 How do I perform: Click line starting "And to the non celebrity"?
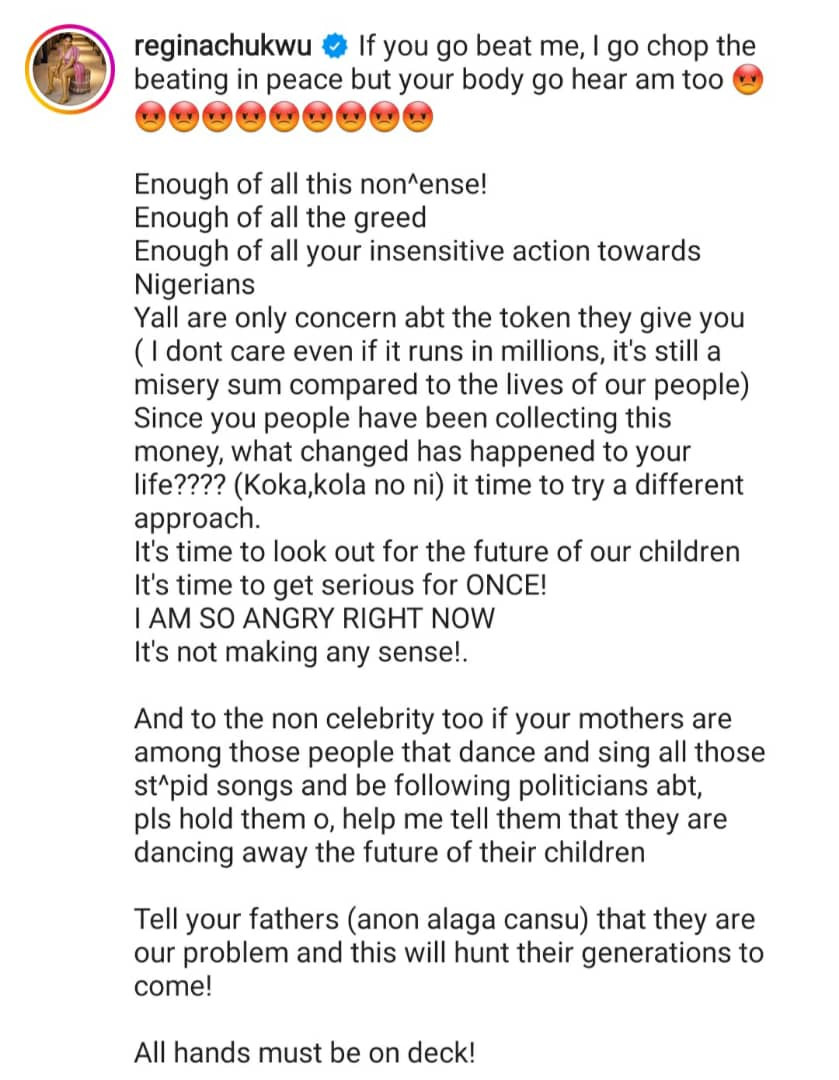[433, 719]
